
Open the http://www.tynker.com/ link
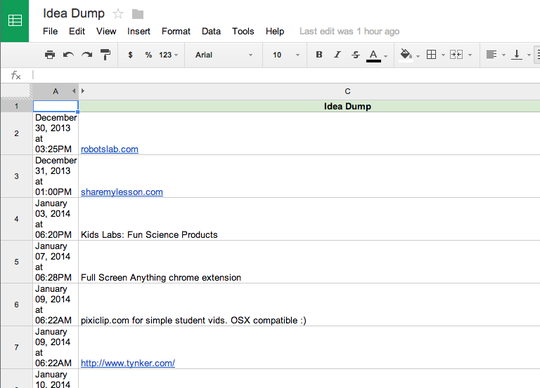click(128, 363)
